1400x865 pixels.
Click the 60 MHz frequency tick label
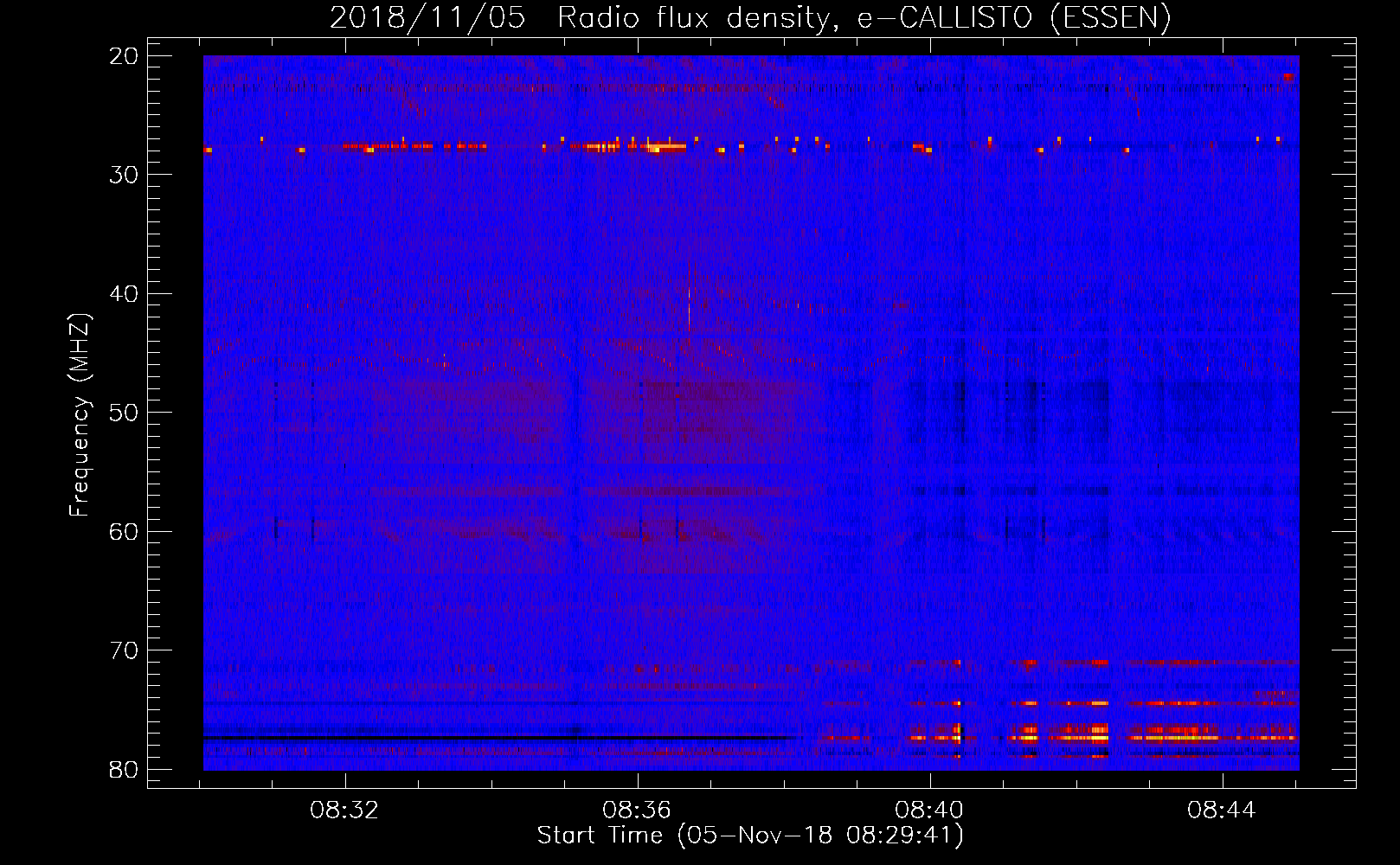[x=125, y=532]
